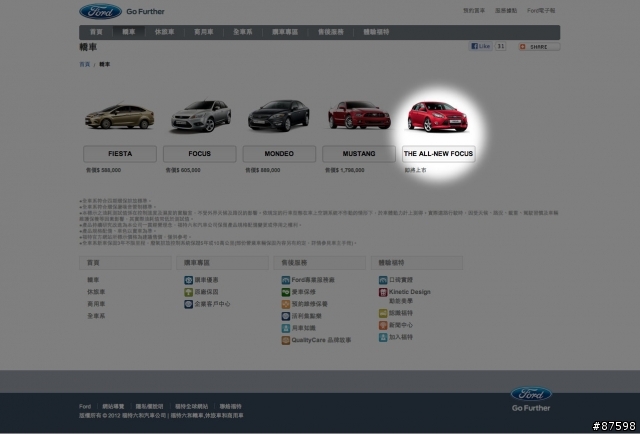Click the Fiesta price text 售價$ 588,000
This screenshot has height=434, width=640.
pos(103,170)
